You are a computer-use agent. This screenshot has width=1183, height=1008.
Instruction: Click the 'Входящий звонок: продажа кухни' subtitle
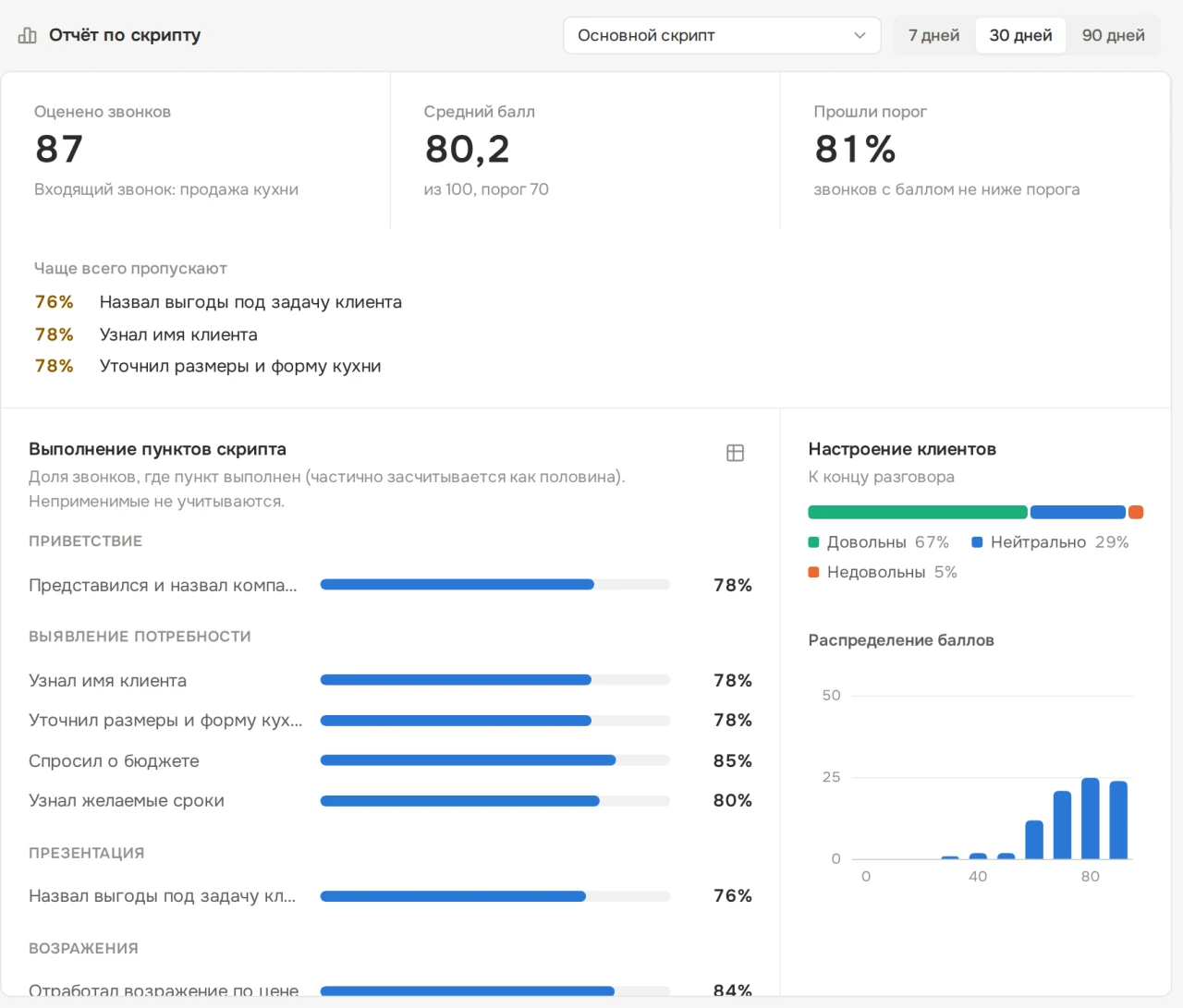coord(166,189)
